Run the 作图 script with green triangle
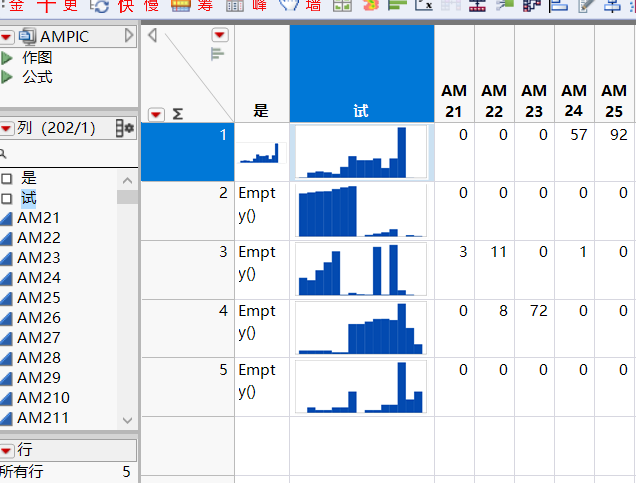 tap(6, 58)
